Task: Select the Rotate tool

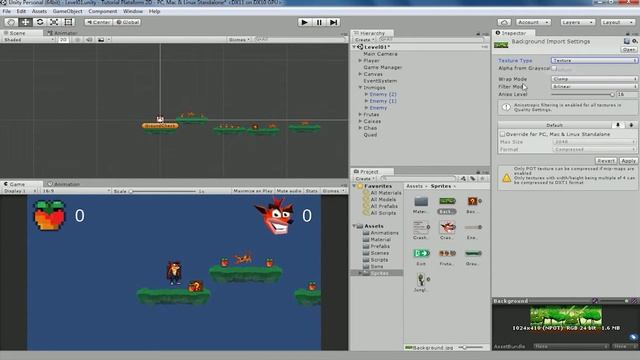Action: point(40,22)
